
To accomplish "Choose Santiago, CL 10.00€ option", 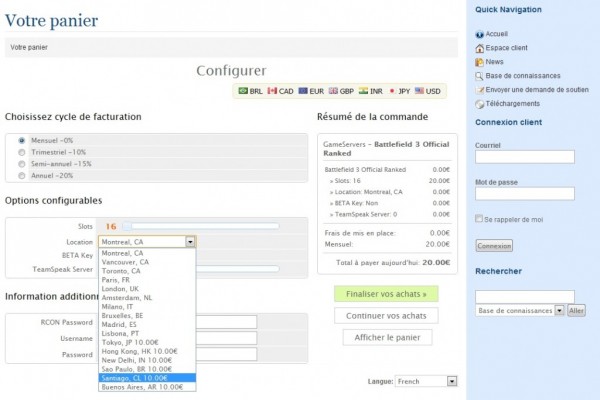I will coord(147,378).
